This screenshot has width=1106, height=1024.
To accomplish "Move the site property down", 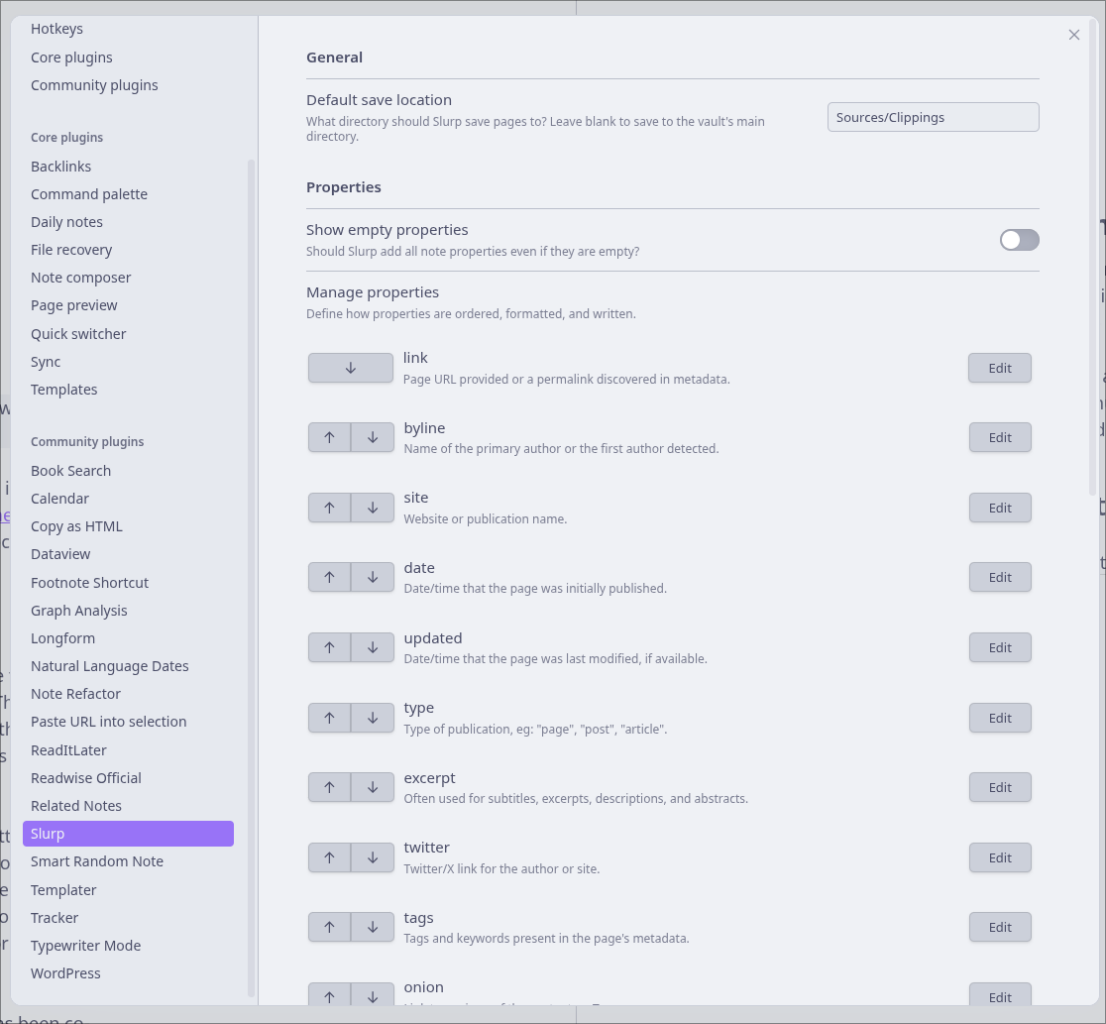I will [x=373, y=508].
